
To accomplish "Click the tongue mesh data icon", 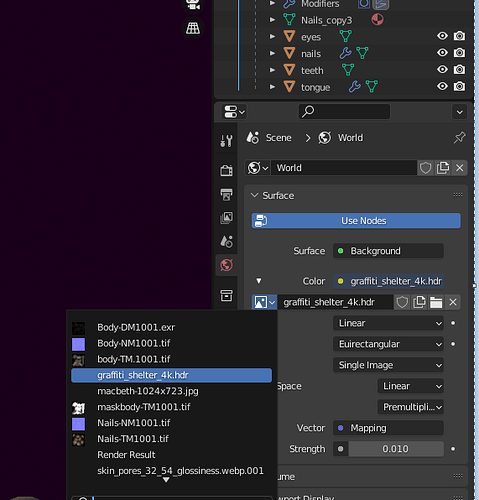I will [x=372, y=87].
